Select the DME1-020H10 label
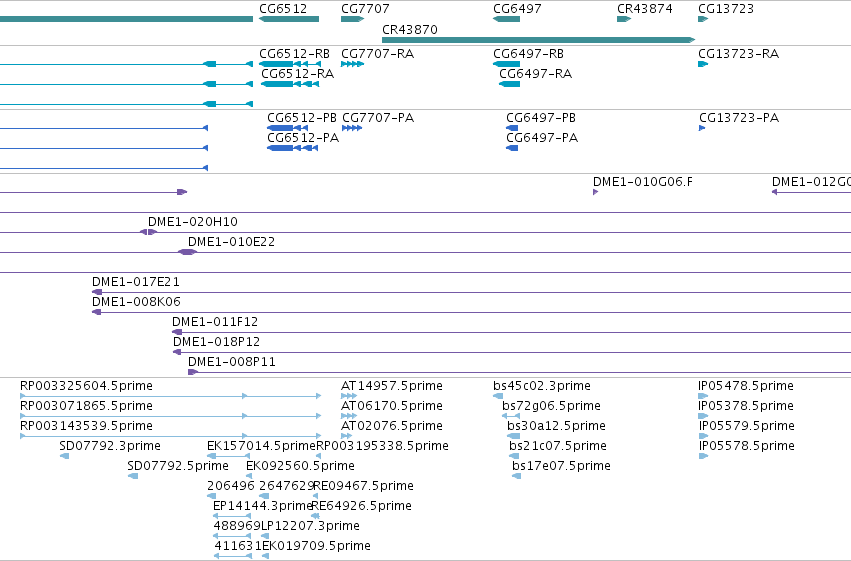 tap(193, 222)
